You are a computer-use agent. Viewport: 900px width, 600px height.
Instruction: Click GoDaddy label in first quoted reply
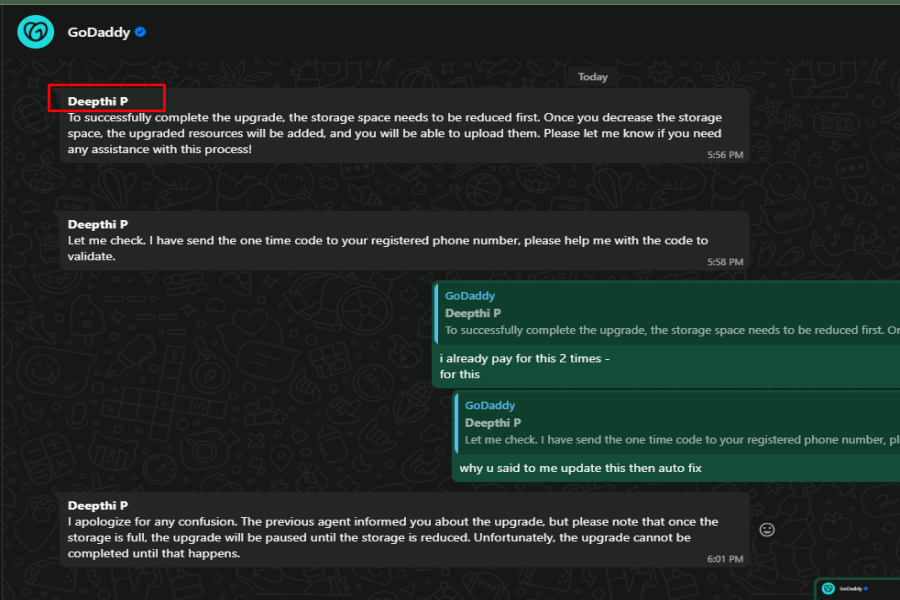(470, 296)
